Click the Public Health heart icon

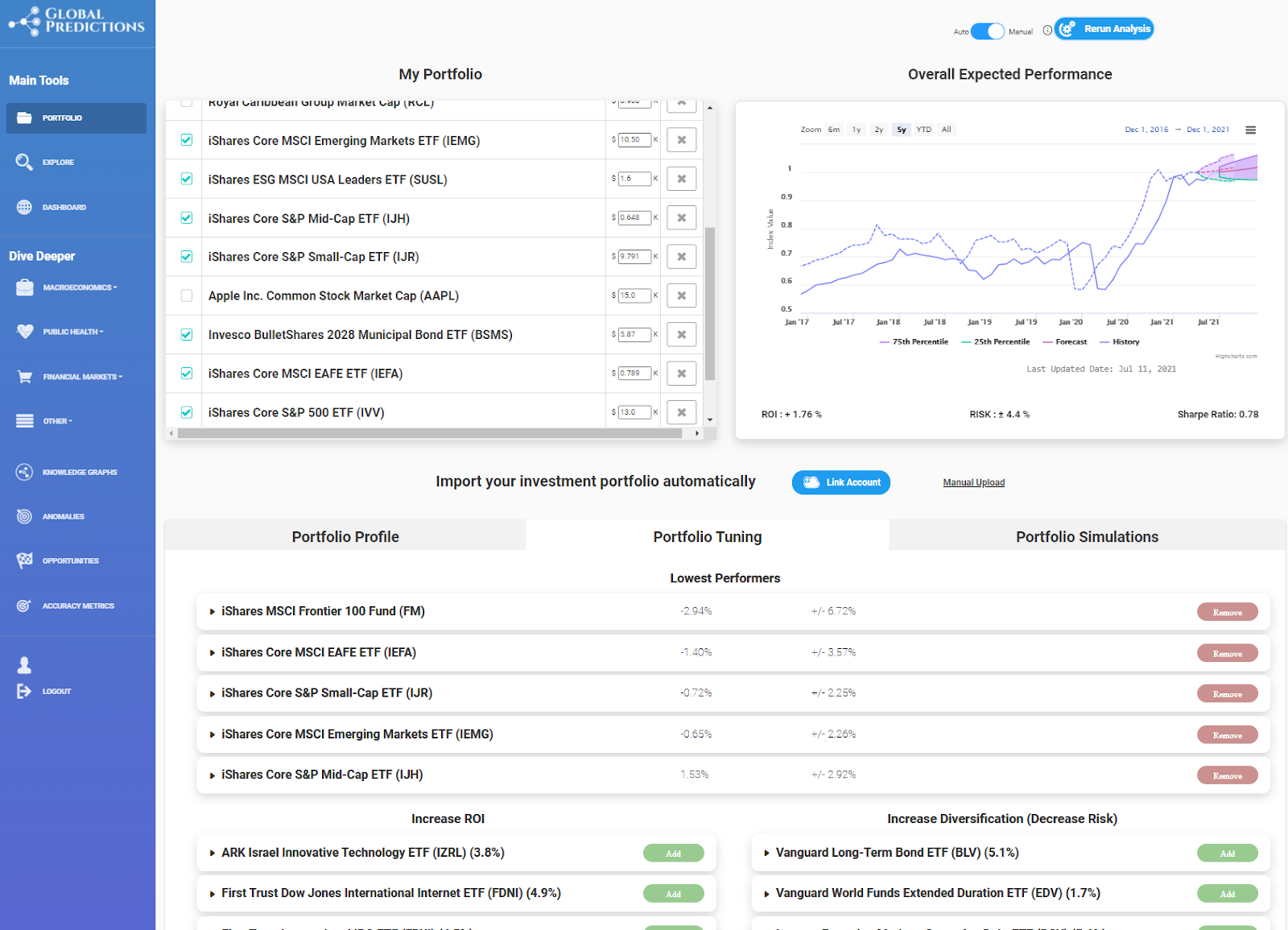tap(25, 332)
